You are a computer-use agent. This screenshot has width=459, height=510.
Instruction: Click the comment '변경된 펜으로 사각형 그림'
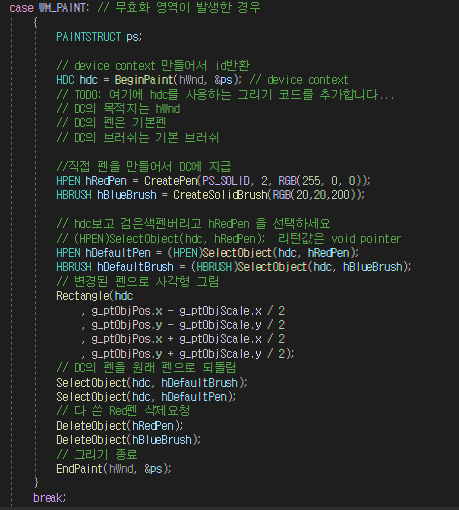(138, 281)
